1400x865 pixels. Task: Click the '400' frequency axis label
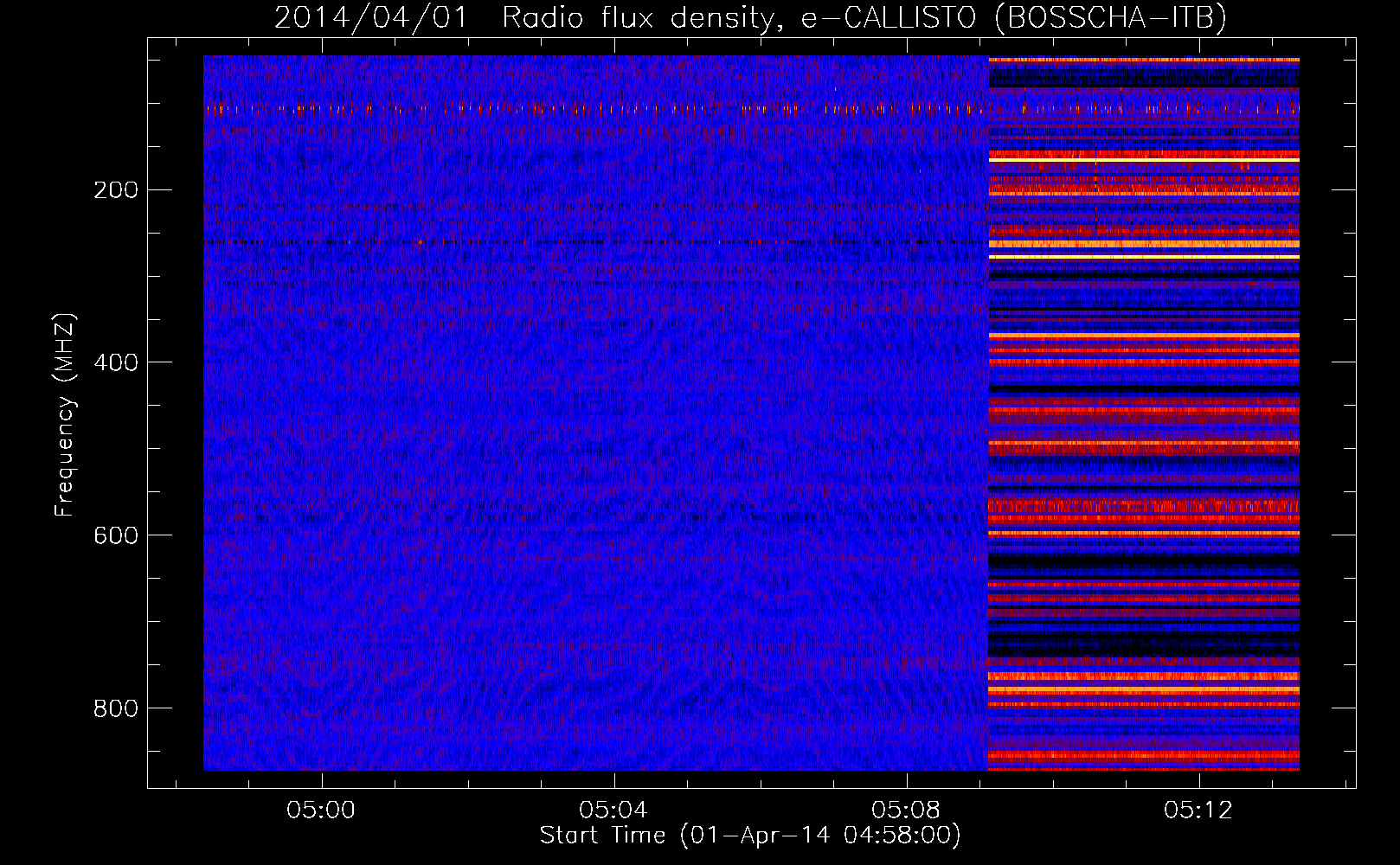click(115, 362)
